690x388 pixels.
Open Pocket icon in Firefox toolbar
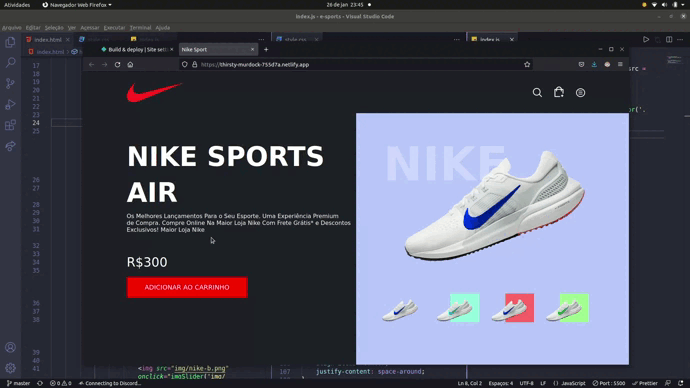(x=581, y=64)
